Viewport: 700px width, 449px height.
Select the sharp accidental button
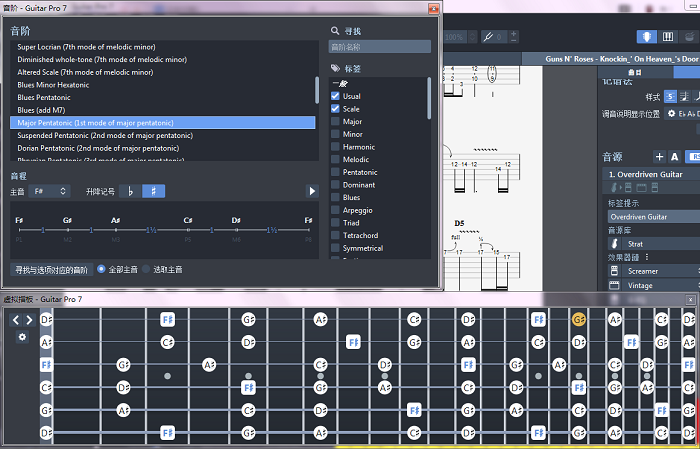[x=154, y=190]
